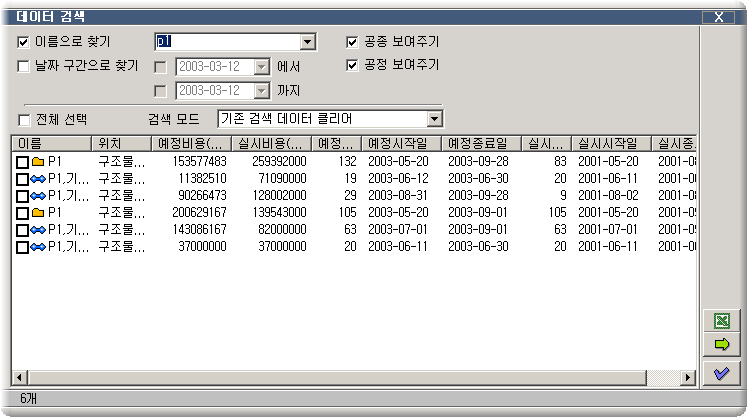Click link icon in row with 90266473
This screenshot has height=417, width=747.
click(38, 195)
